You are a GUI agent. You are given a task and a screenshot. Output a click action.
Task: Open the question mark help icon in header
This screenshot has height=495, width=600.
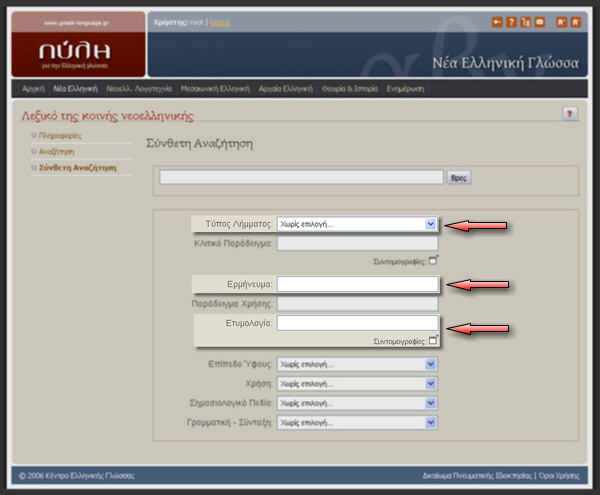point(511,21)
